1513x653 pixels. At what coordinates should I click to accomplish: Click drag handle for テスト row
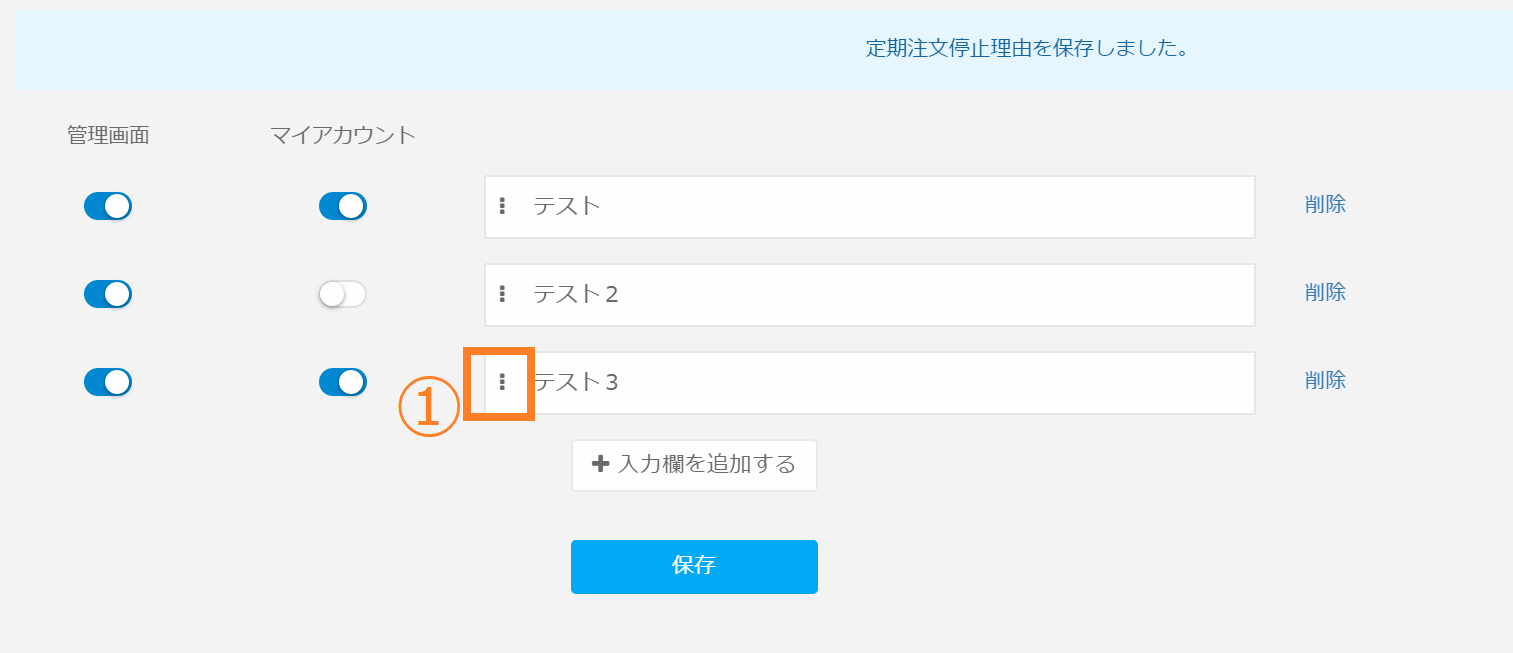pos(502,206)
